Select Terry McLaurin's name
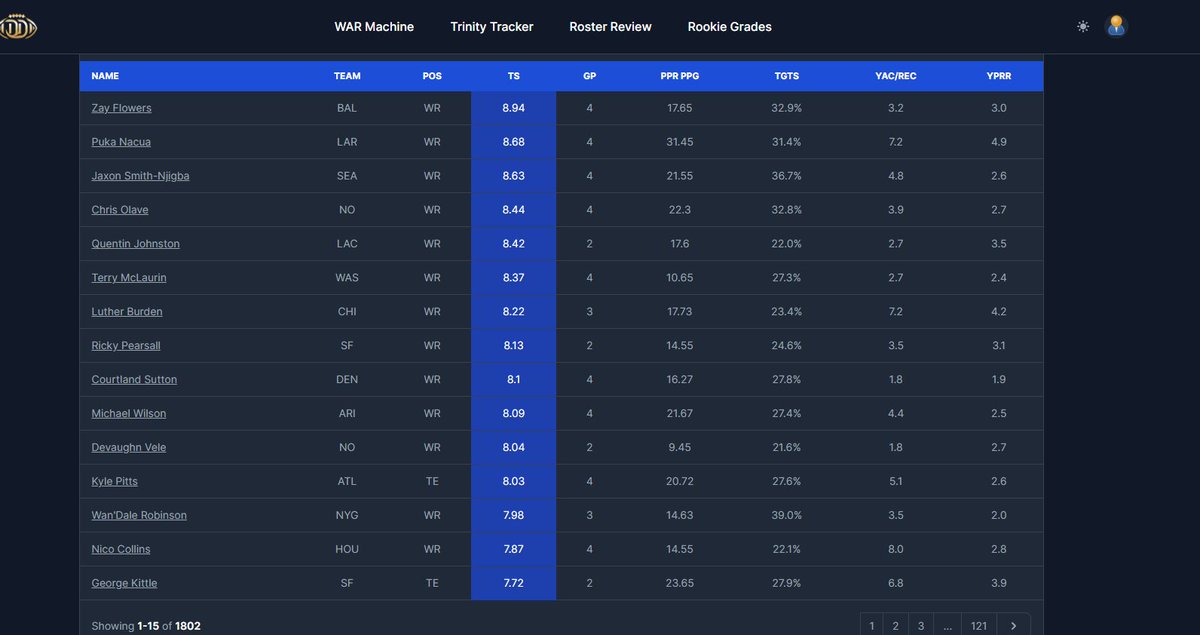The image size is (1200, 635). point(128,278)
